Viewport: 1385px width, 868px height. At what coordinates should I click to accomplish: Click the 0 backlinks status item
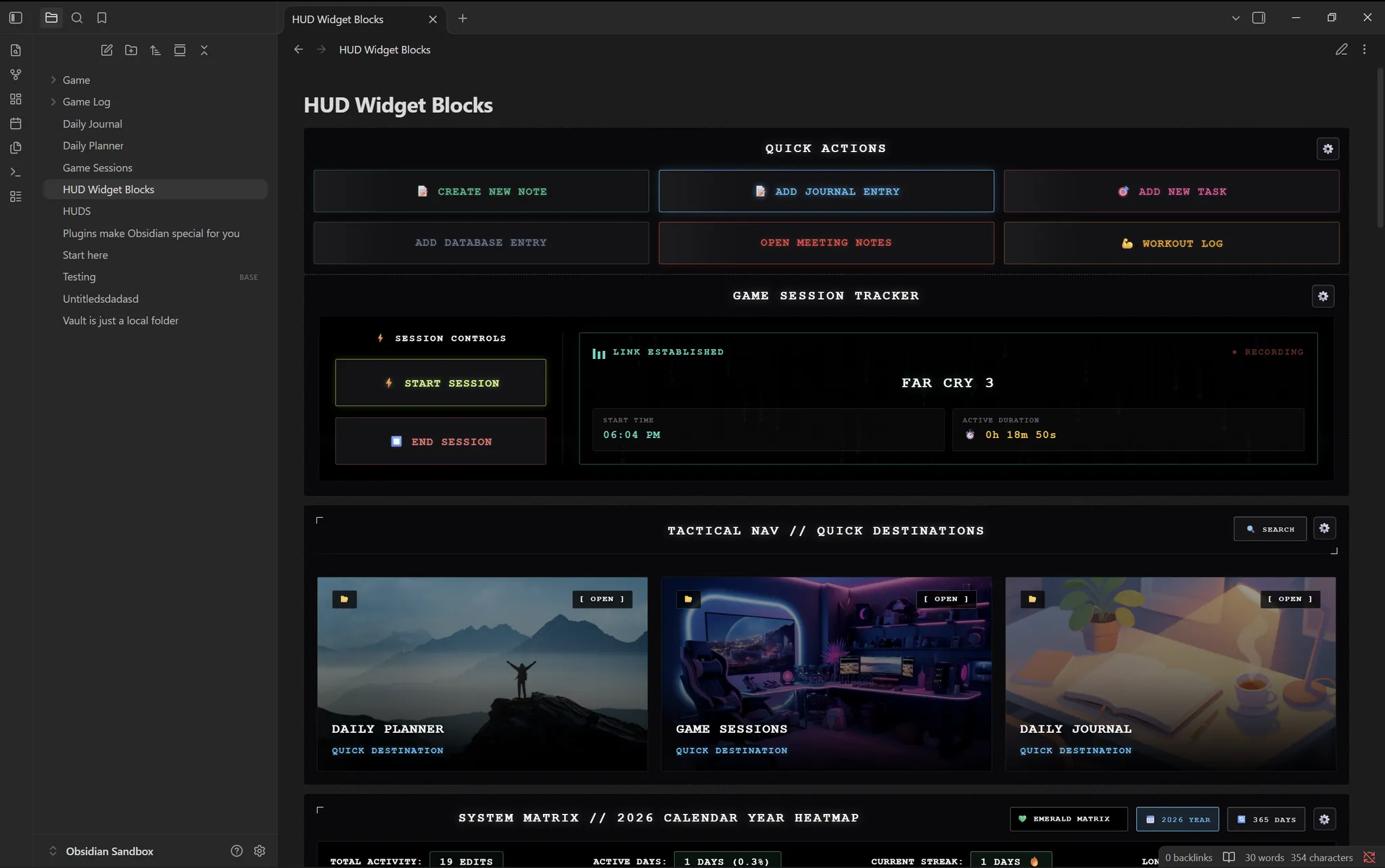[1188, 857]
